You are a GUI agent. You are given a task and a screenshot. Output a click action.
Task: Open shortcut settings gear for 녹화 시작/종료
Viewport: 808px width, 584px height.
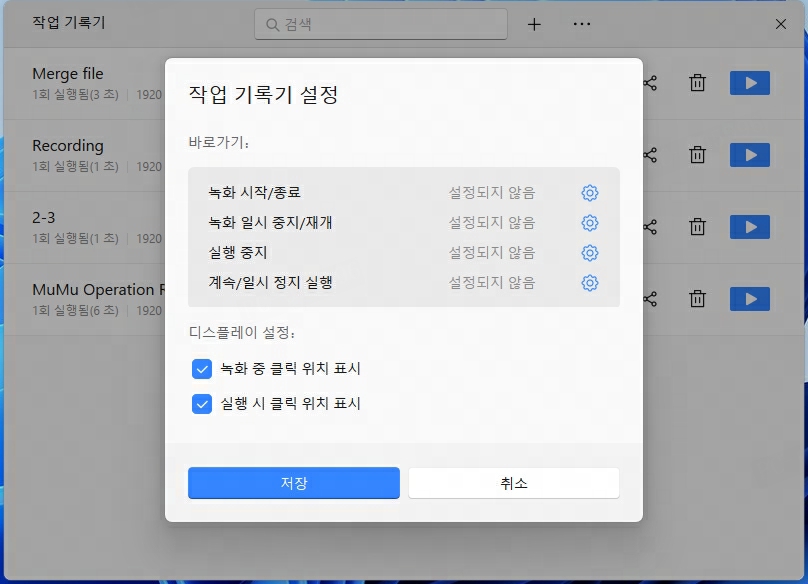590,193
